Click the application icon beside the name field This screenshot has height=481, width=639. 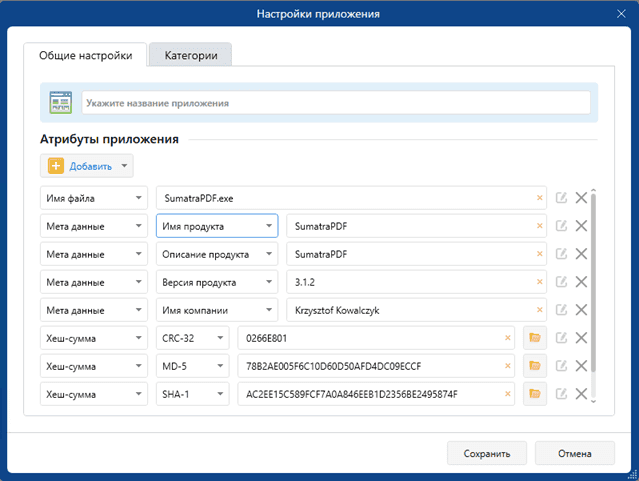point(60,103)
